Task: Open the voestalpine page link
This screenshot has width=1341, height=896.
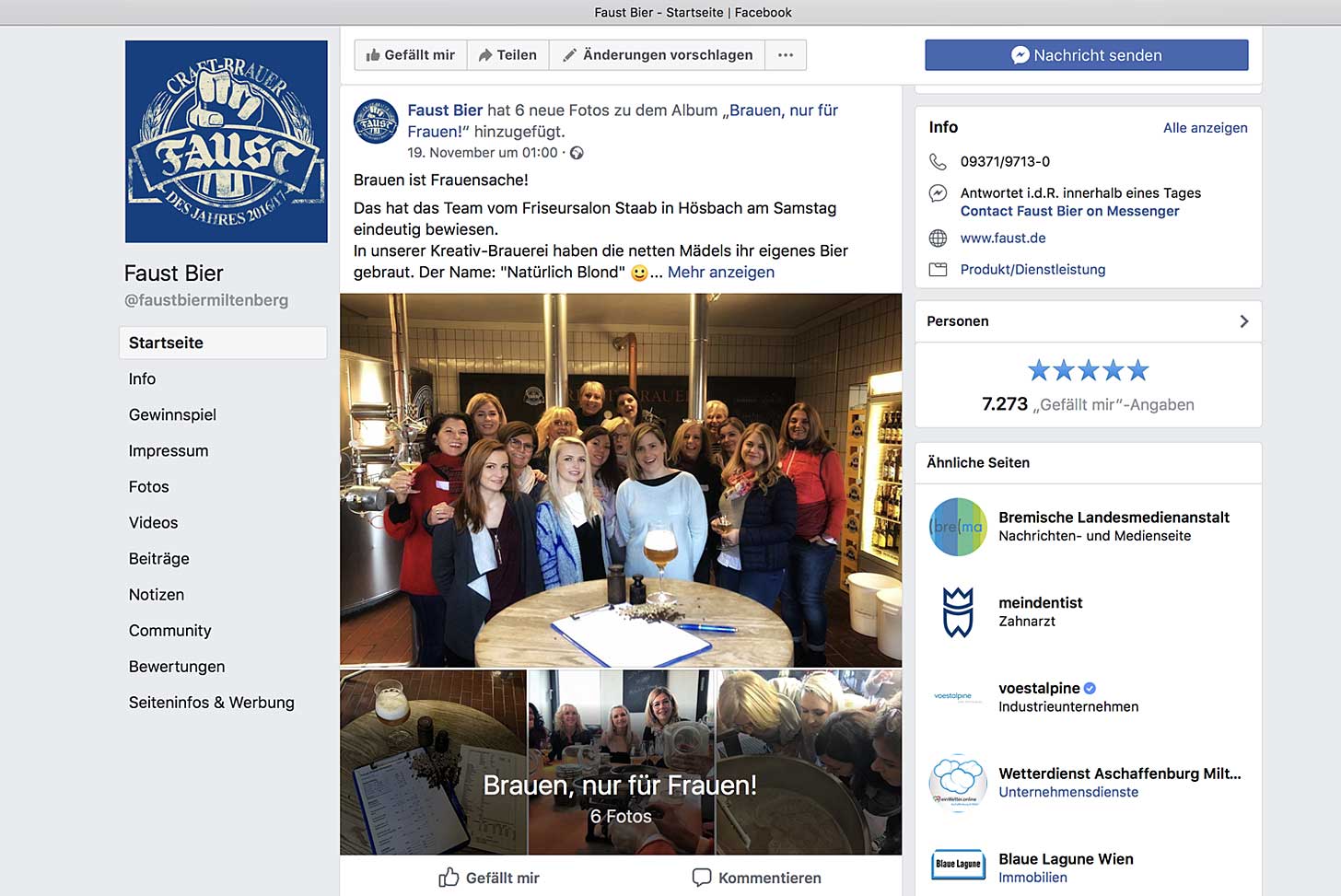Action: point(1039,688)
